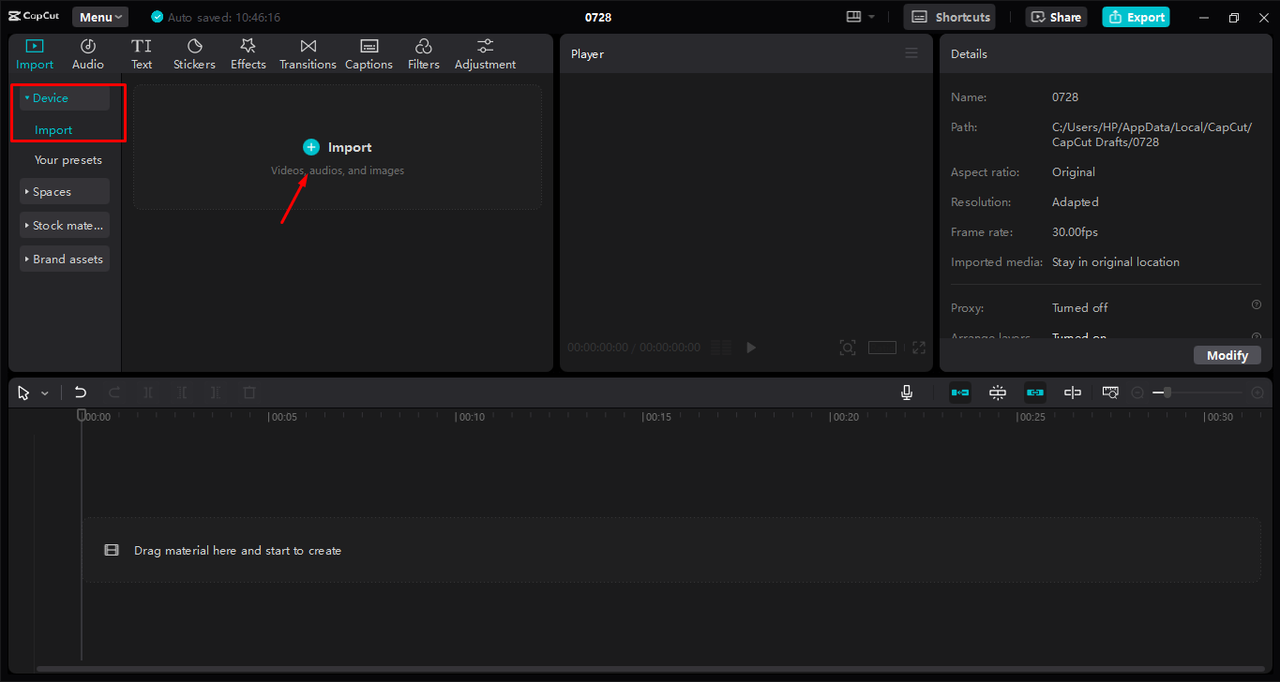The image size is (1280, 682).
Task: Open the Player panel menu icon
Action: pyautogui.click(x=911, y=53)
